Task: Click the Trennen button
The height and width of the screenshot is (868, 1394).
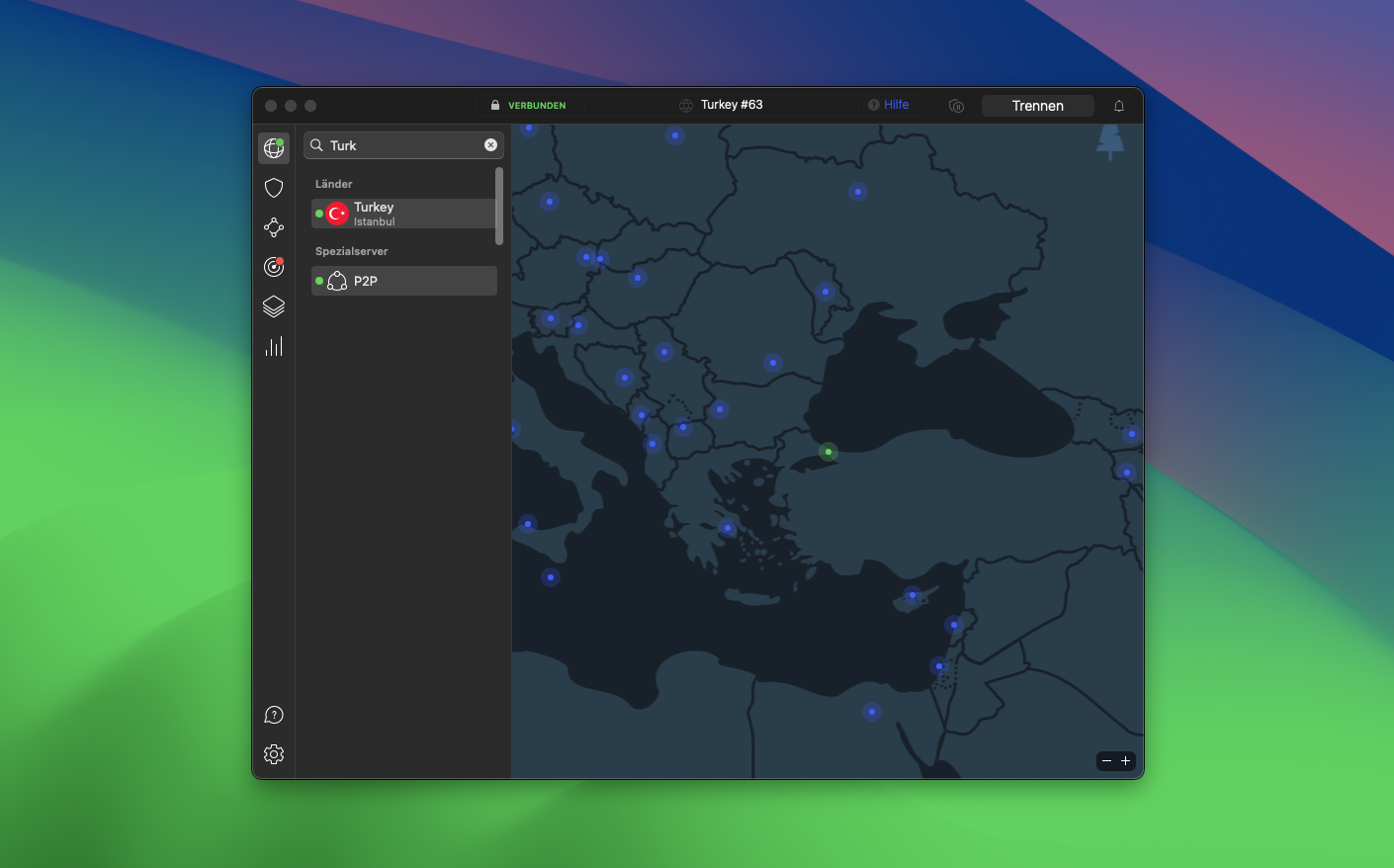Action: coord(1038,106)
